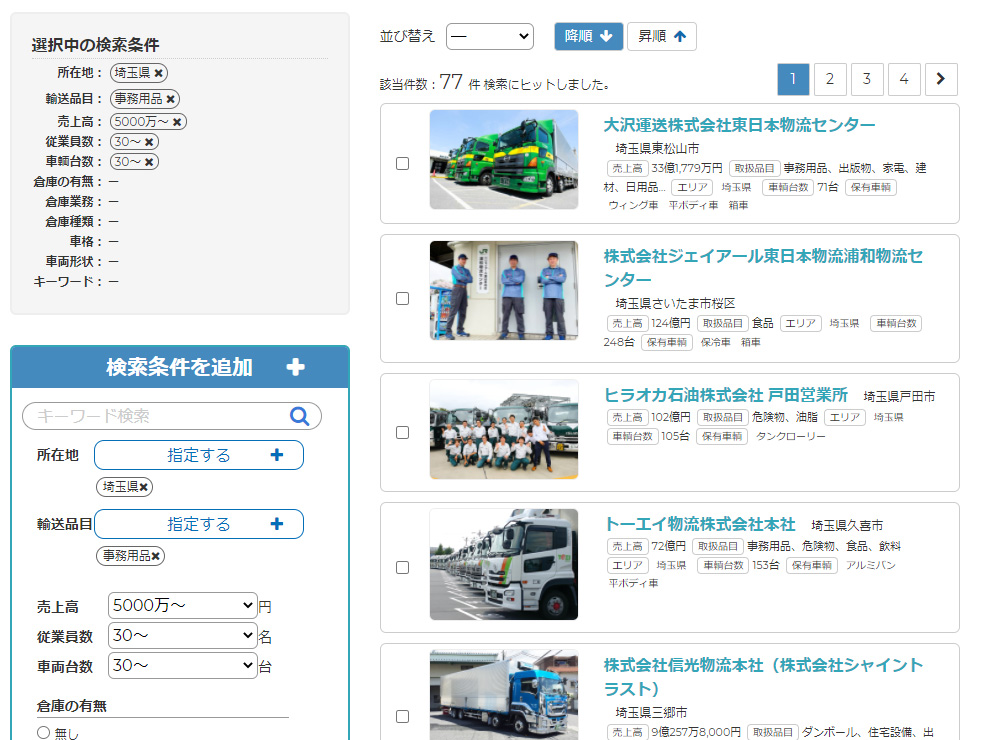Sort results in 昇順 ascending order
The height and width of the screenshot is (740, 987).
point(662,36)
